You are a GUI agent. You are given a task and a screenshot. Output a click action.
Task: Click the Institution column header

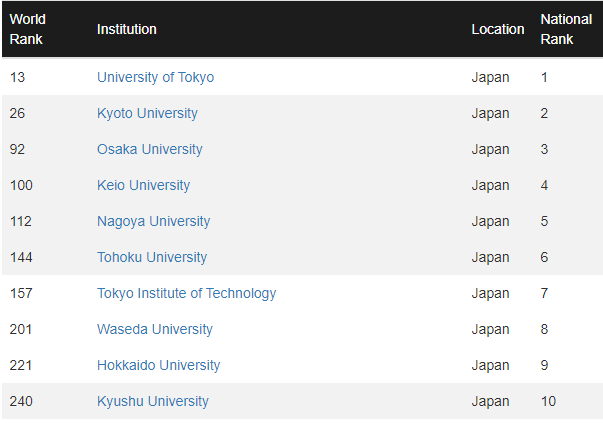tap(126, 29)
